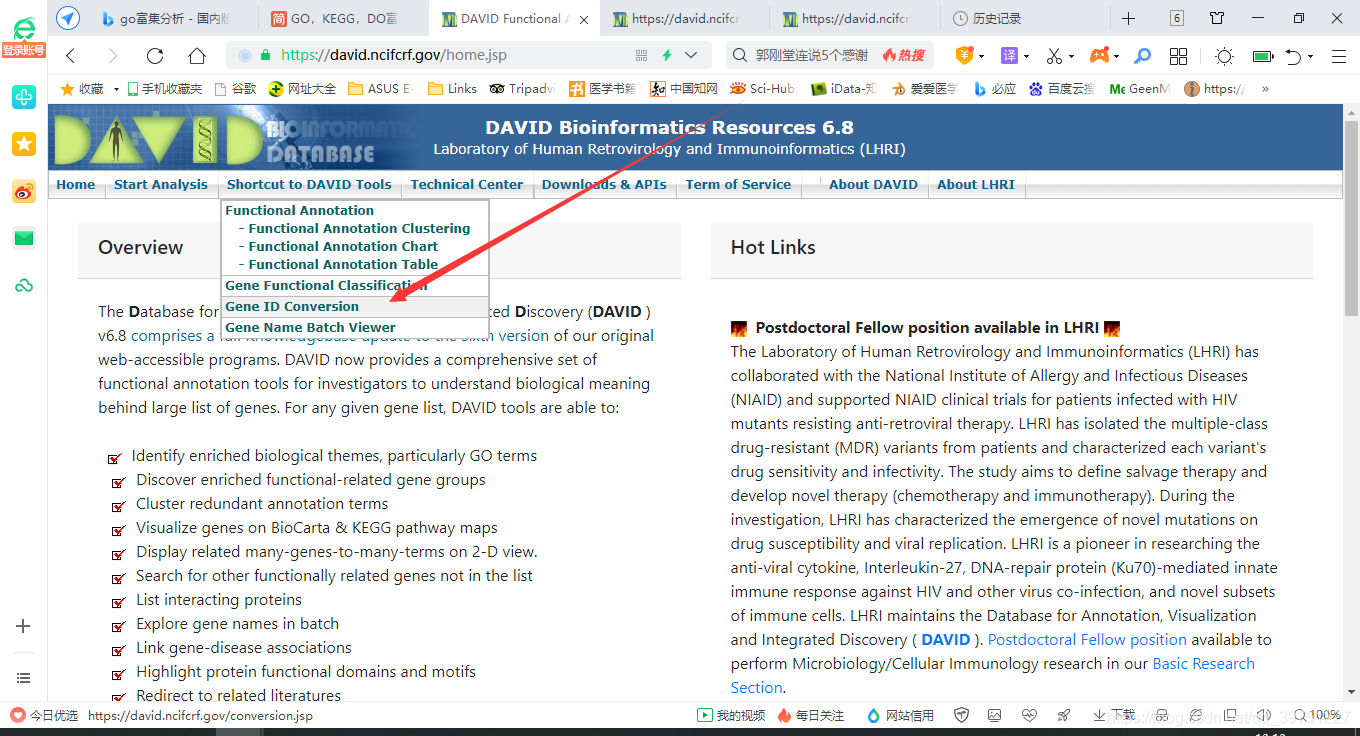1360x736 pixels.
Task: Click the 100% zoom level control
Action: click(1318, 715)
